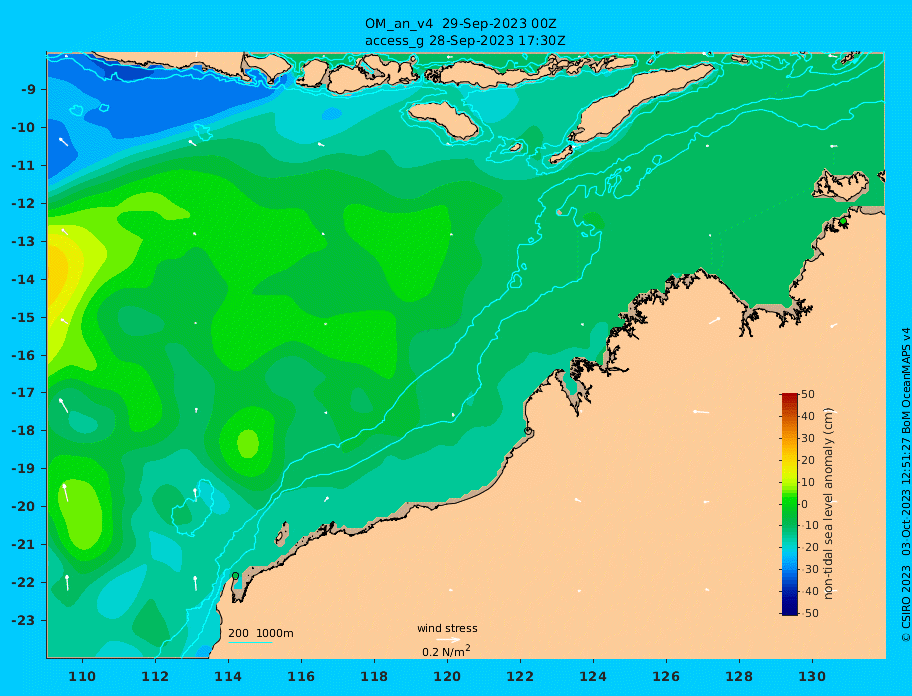
Task: Click the 'non-tidal sea level anomaly (cm)' label
Action: (828, 504)
